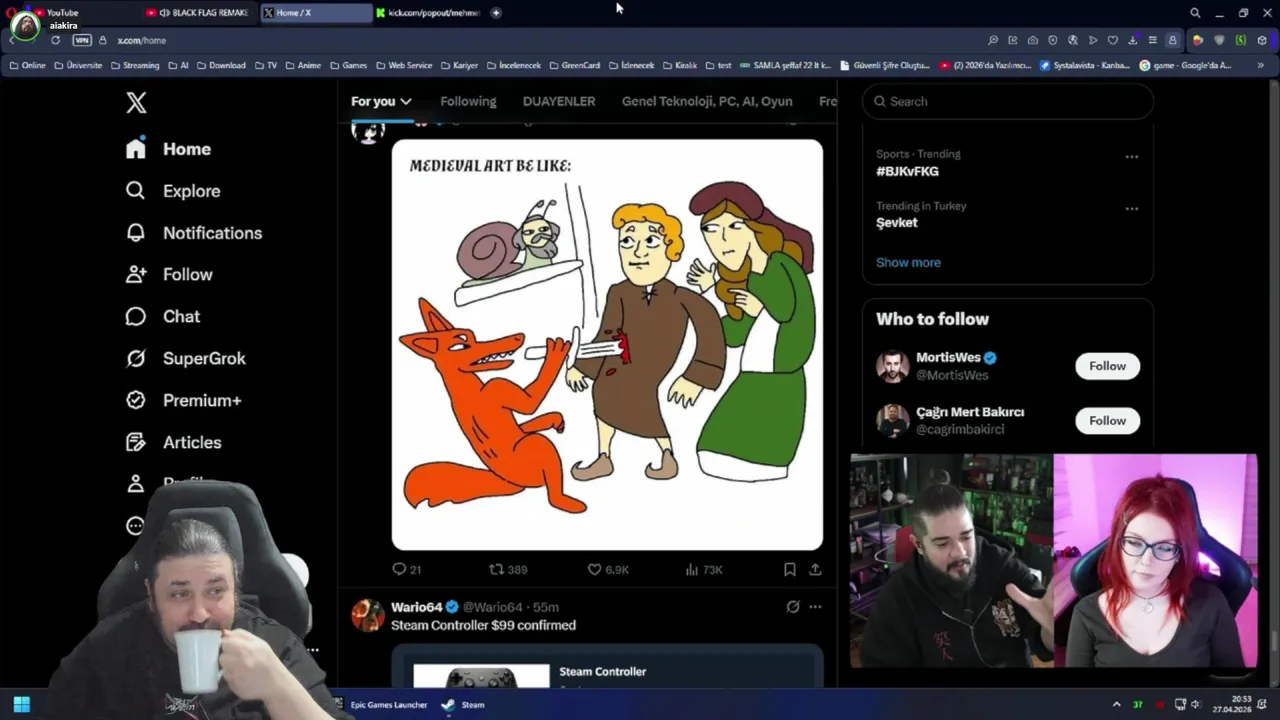Follow MortisWes
Image resolution: width=1280 pixels, height=720 pixels.
[1107, 366]
